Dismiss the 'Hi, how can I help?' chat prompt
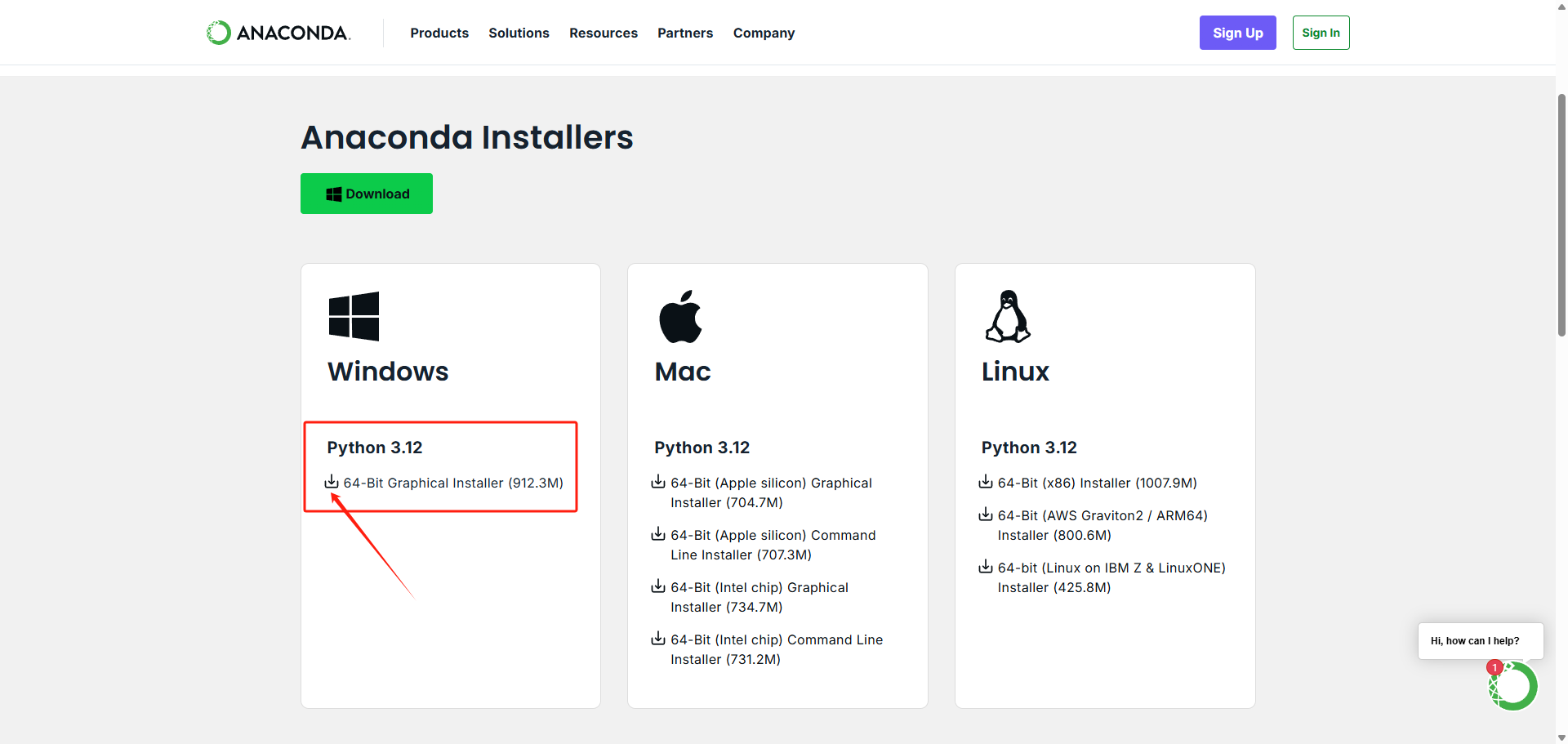 click(1480, 641)
